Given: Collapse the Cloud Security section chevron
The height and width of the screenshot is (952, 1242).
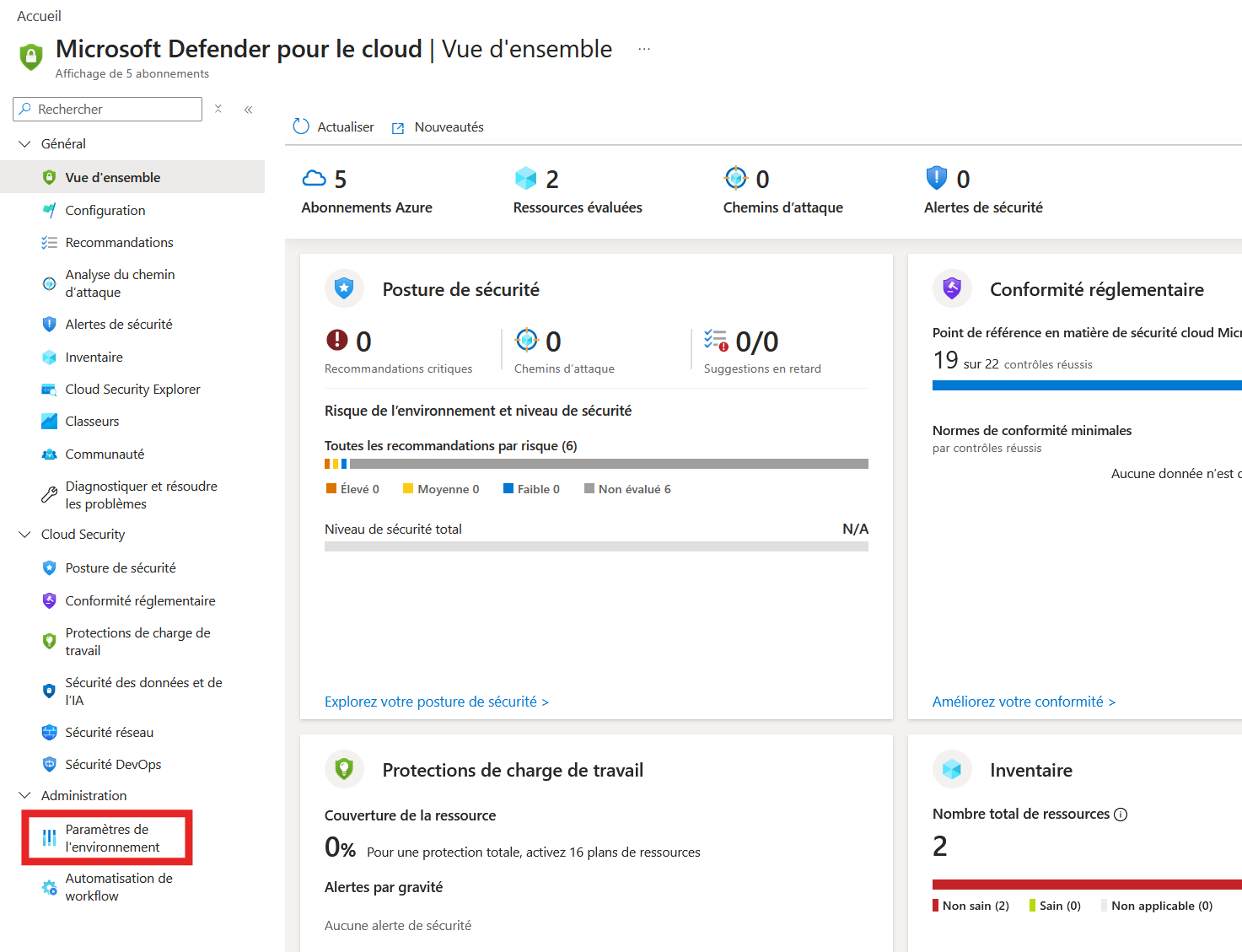Looking at the screenshot, I should coord(25,535).
